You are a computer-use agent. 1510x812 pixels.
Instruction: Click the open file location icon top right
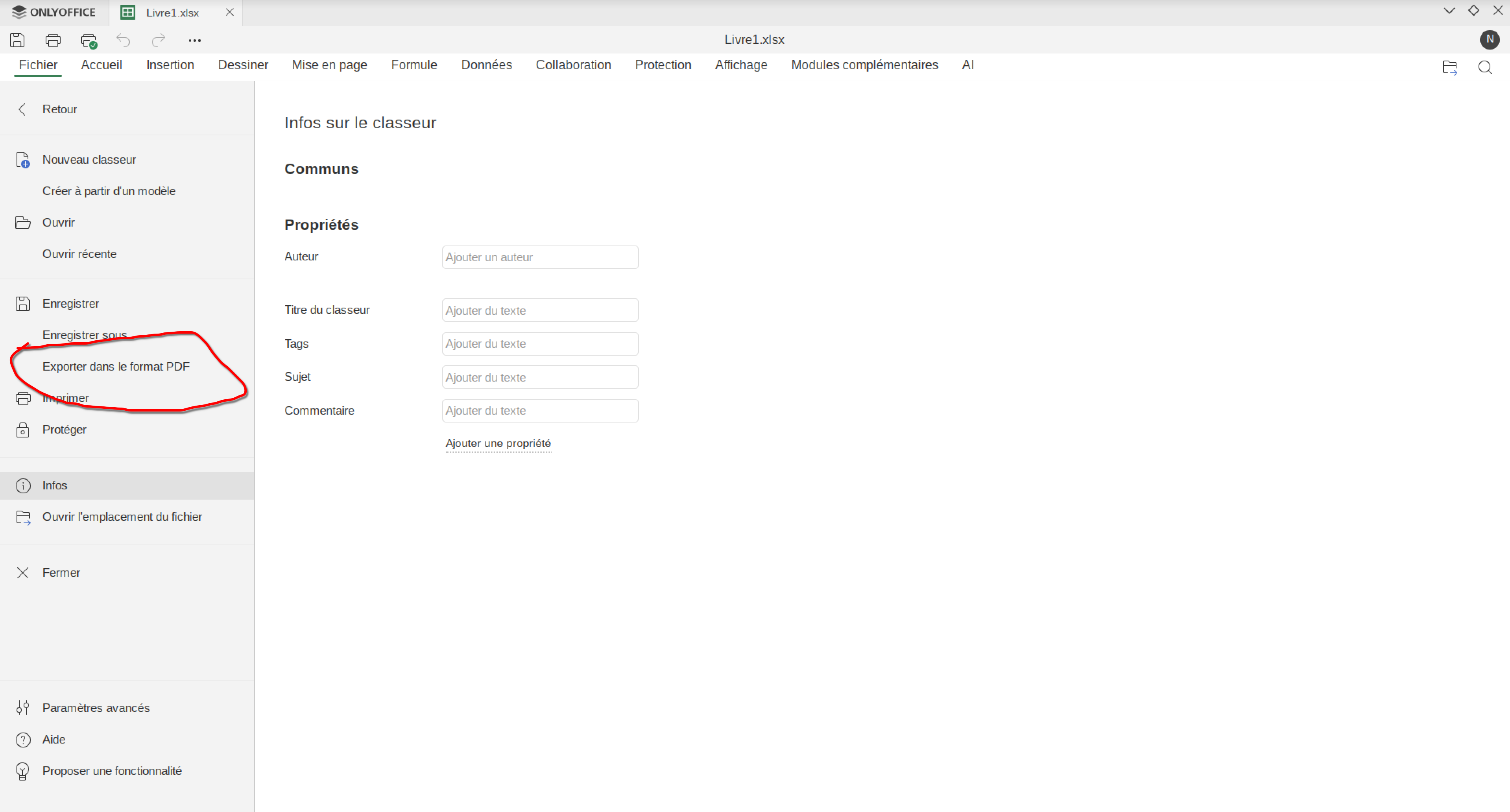coord(1450,67)
